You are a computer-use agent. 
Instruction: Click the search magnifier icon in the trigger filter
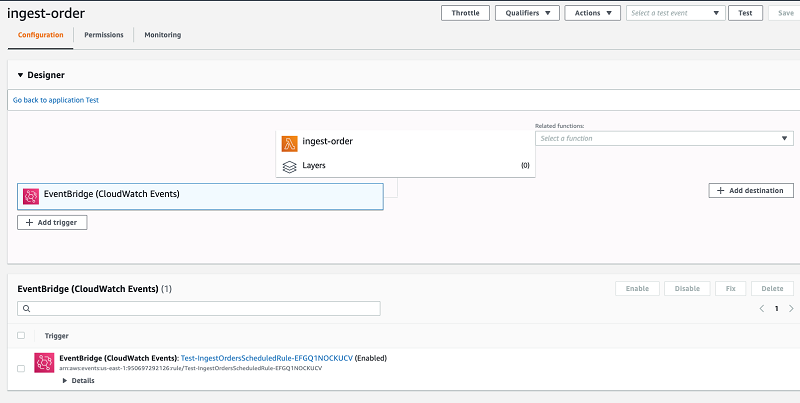27,309
